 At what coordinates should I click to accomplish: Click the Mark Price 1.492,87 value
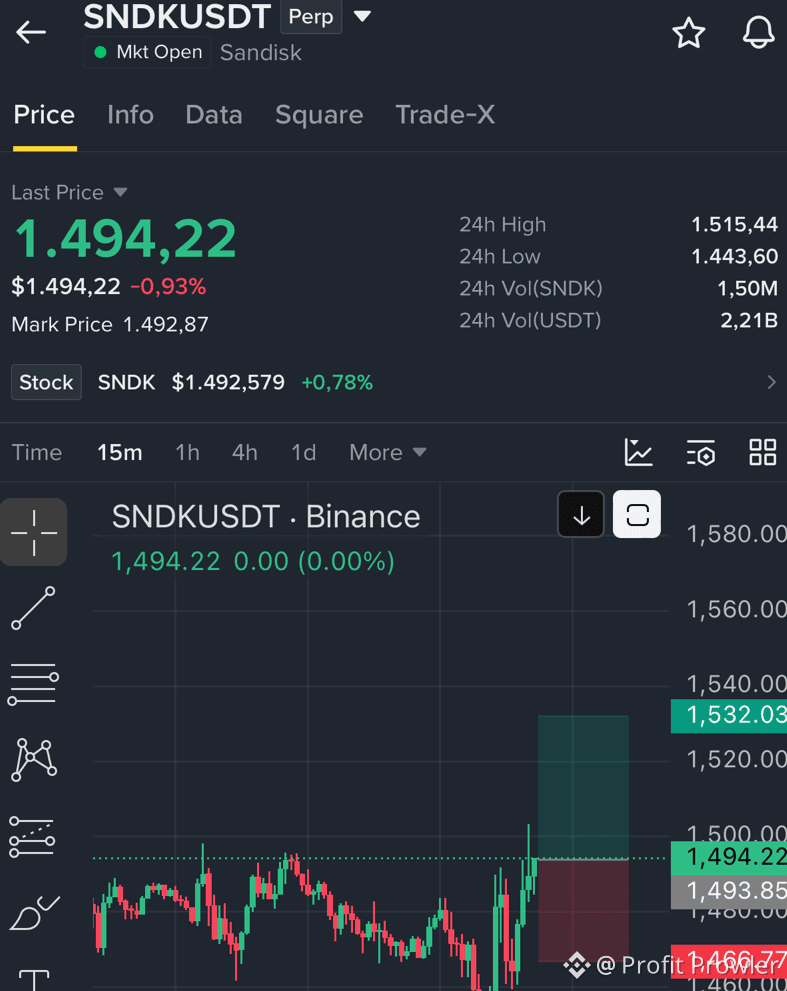pos(166,324)
